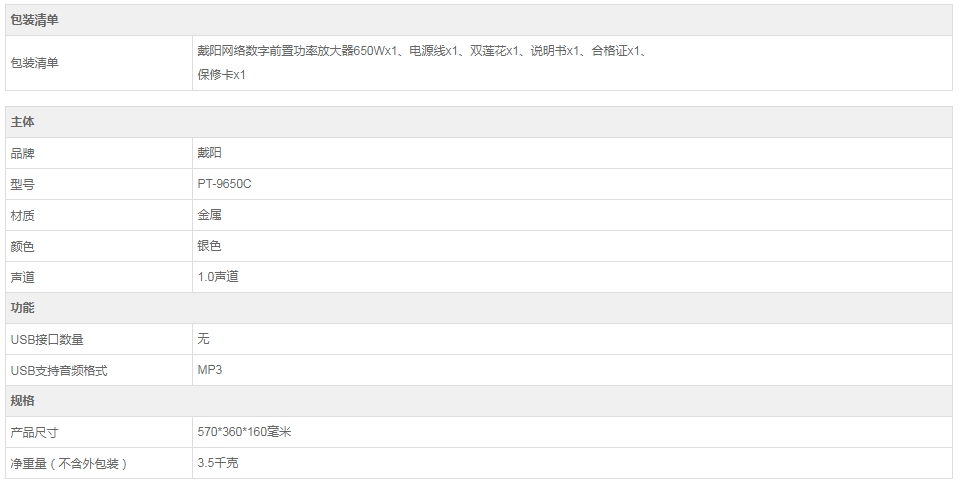Viewport: 963px width, 490px height.
Task: Click the 主体 section header
Action: (479, 122)
